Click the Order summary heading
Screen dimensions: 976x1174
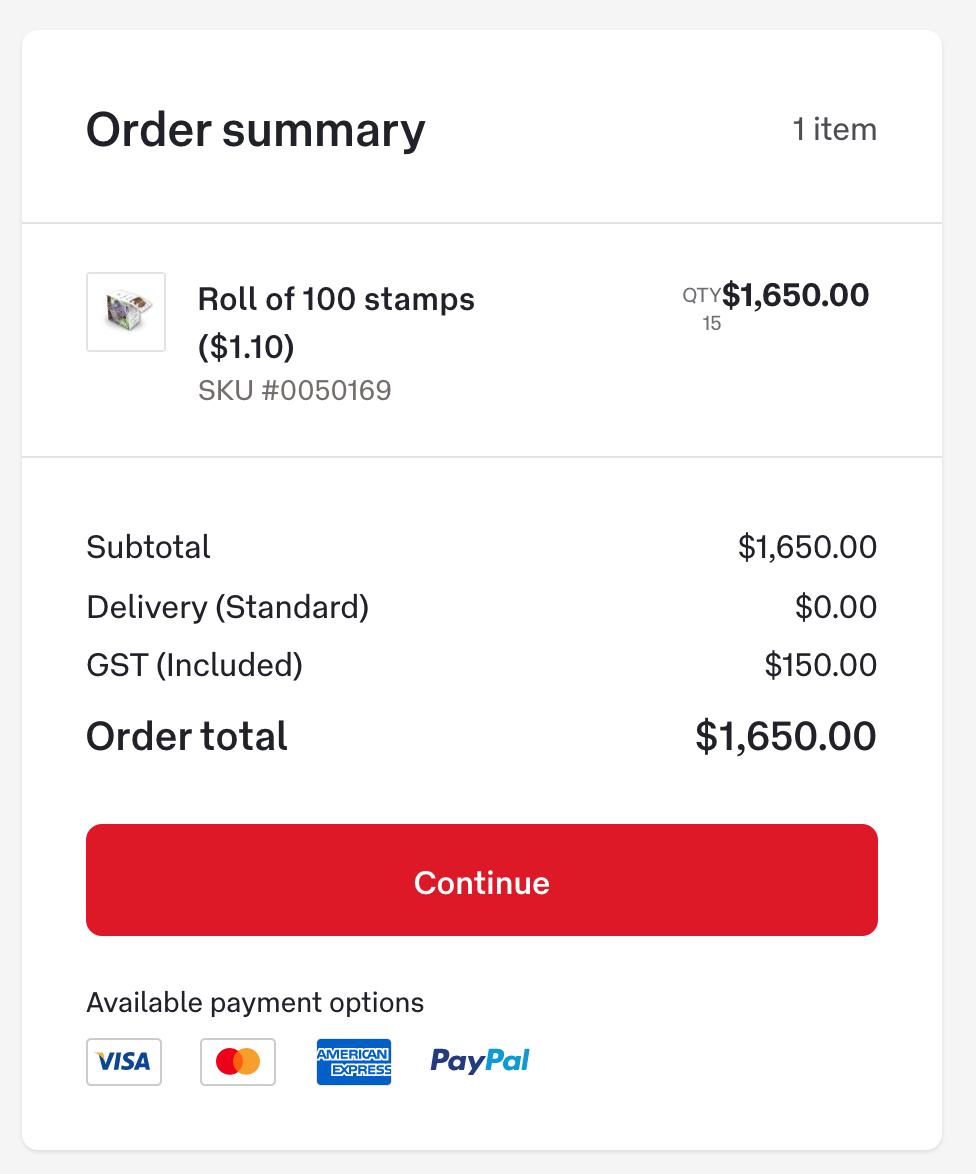(x=256, y=130)
